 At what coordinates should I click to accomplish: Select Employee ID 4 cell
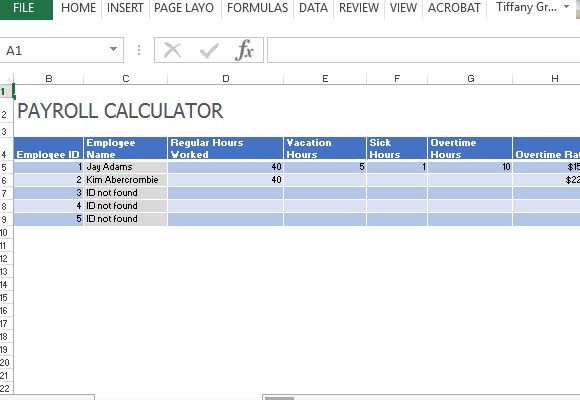(x=48, y=206)
